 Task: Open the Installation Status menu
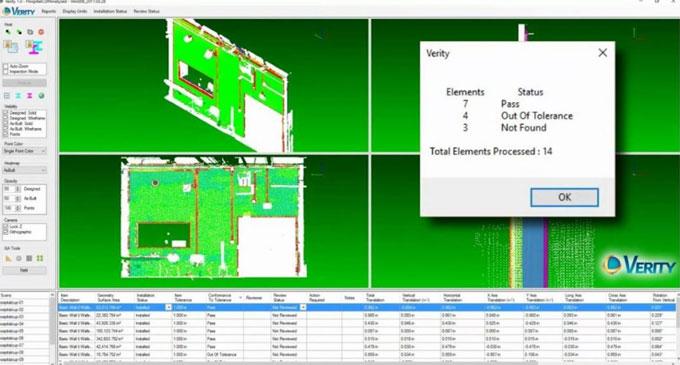pyautogui.click(x=110, y=11)
